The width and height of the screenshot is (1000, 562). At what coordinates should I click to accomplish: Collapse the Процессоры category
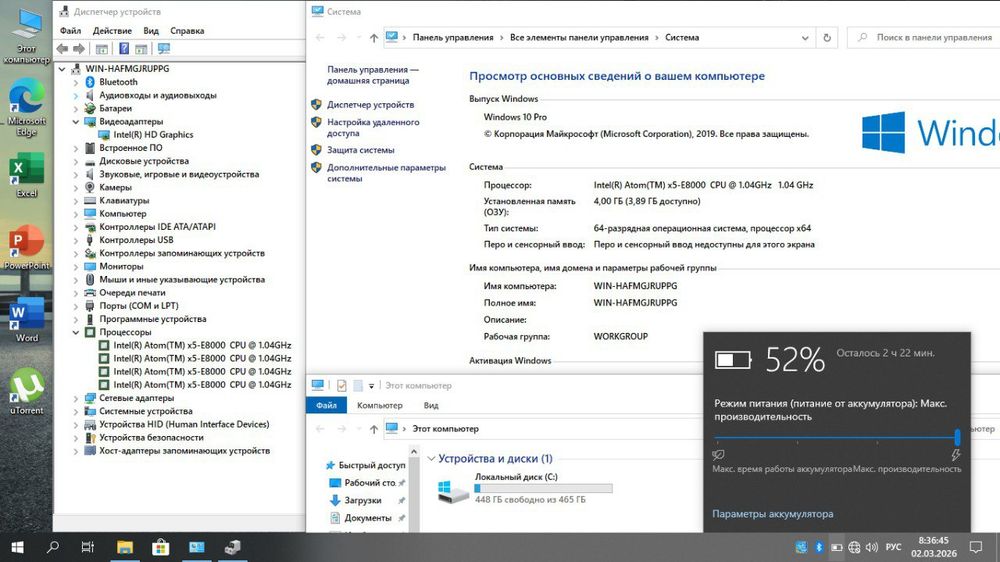point(76,332)
